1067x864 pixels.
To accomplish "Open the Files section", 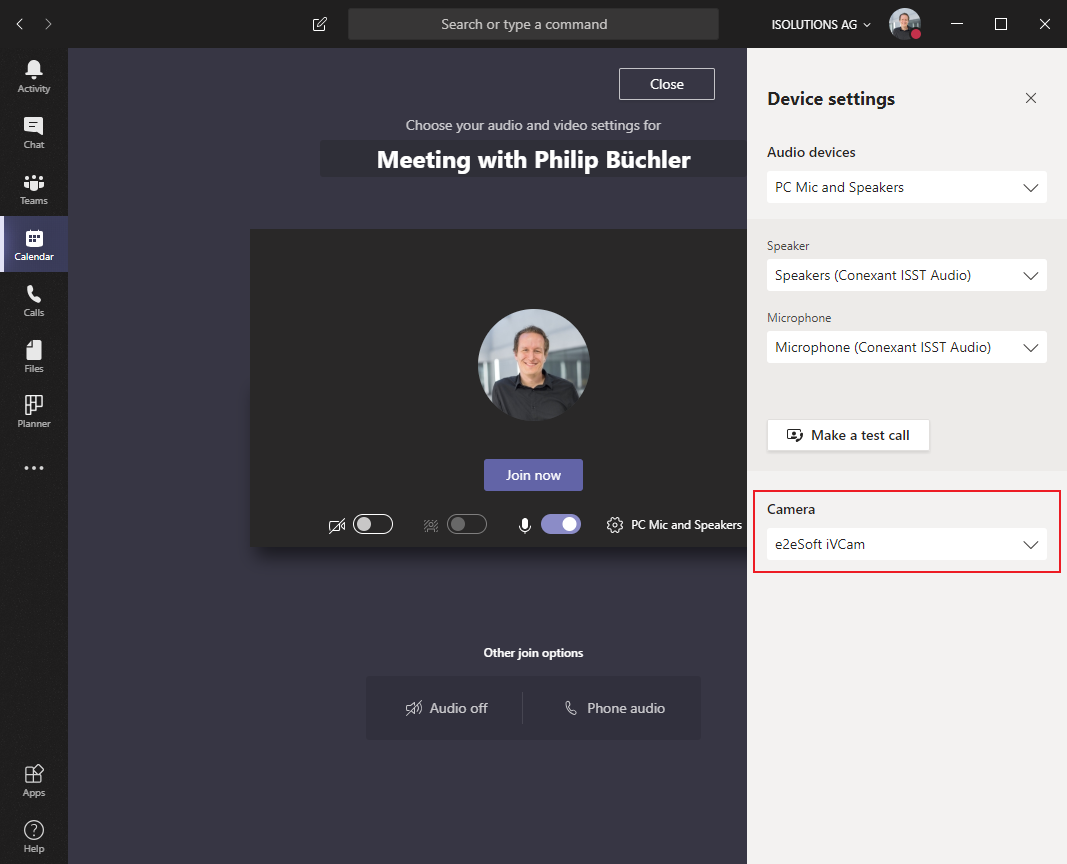I will pyautogui.click(x=34, y=356).
